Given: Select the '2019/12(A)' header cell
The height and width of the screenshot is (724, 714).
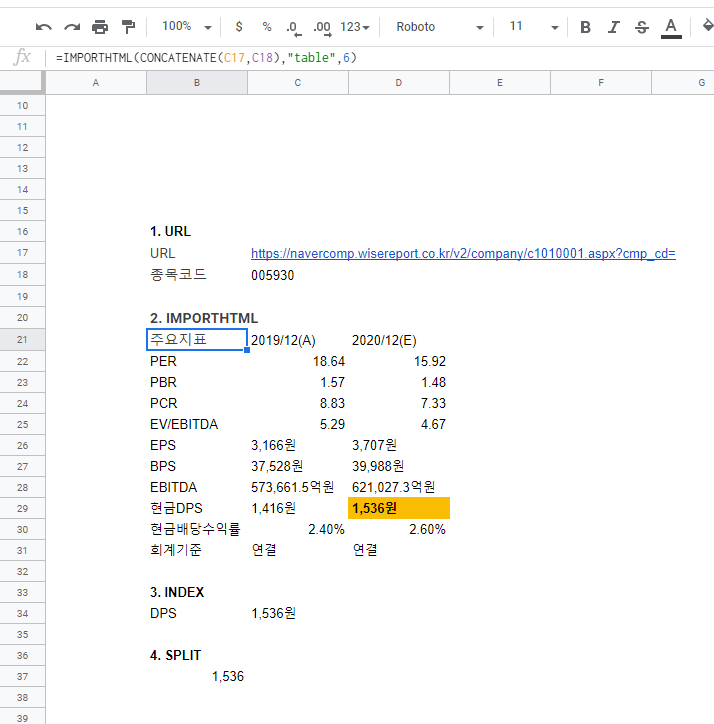Looking at the screenshot, I should [x=298, y=340].
